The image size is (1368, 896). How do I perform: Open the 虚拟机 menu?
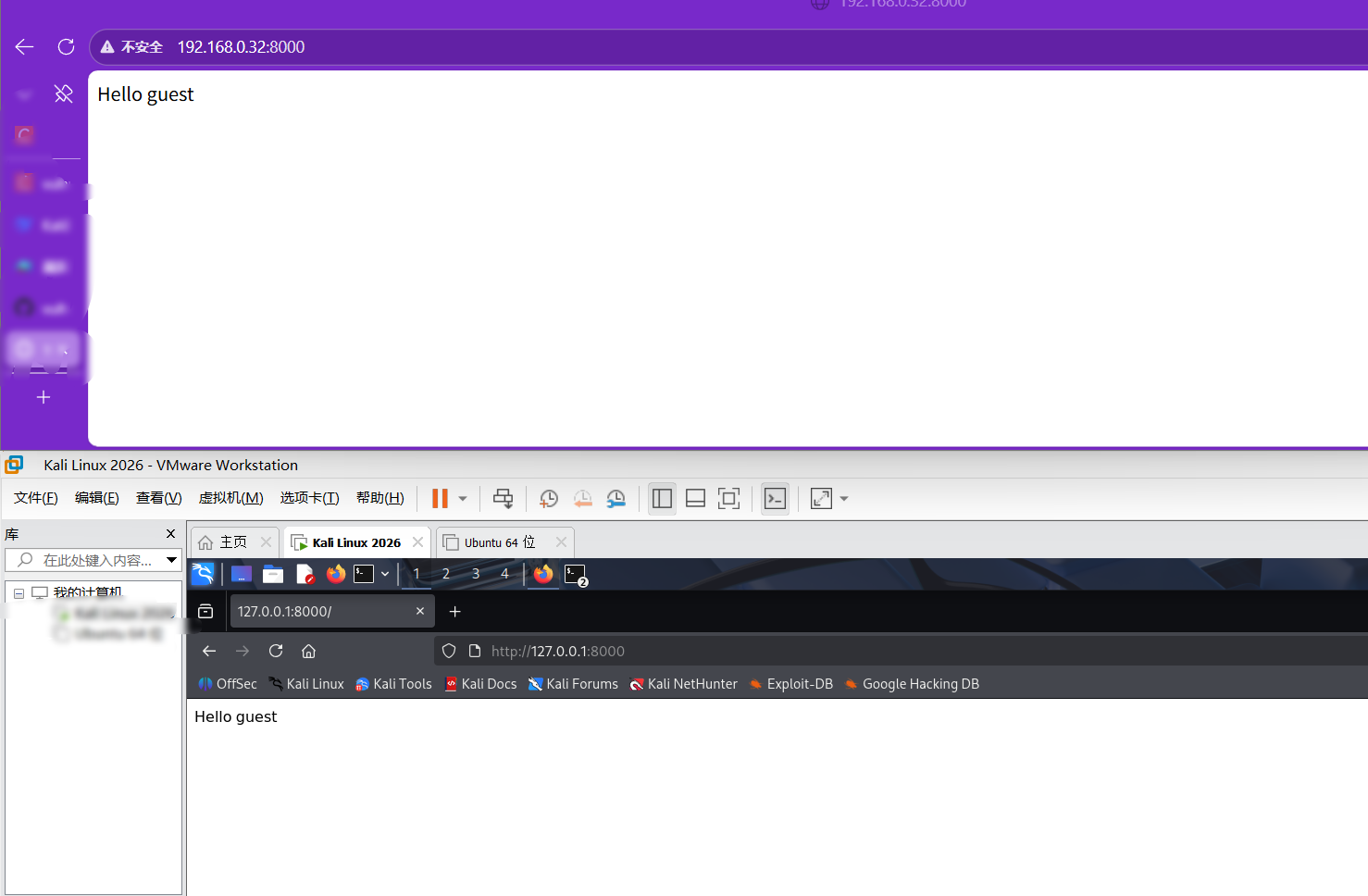click(x=230, y=497)
